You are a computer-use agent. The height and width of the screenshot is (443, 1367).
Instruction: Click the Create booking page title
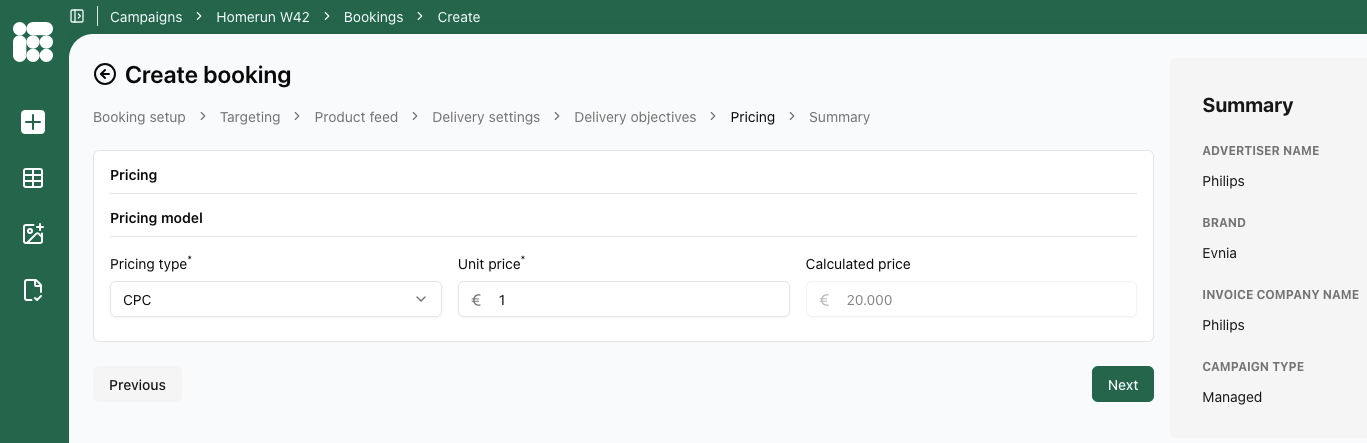pyautogui.click(x=208, y=74)
